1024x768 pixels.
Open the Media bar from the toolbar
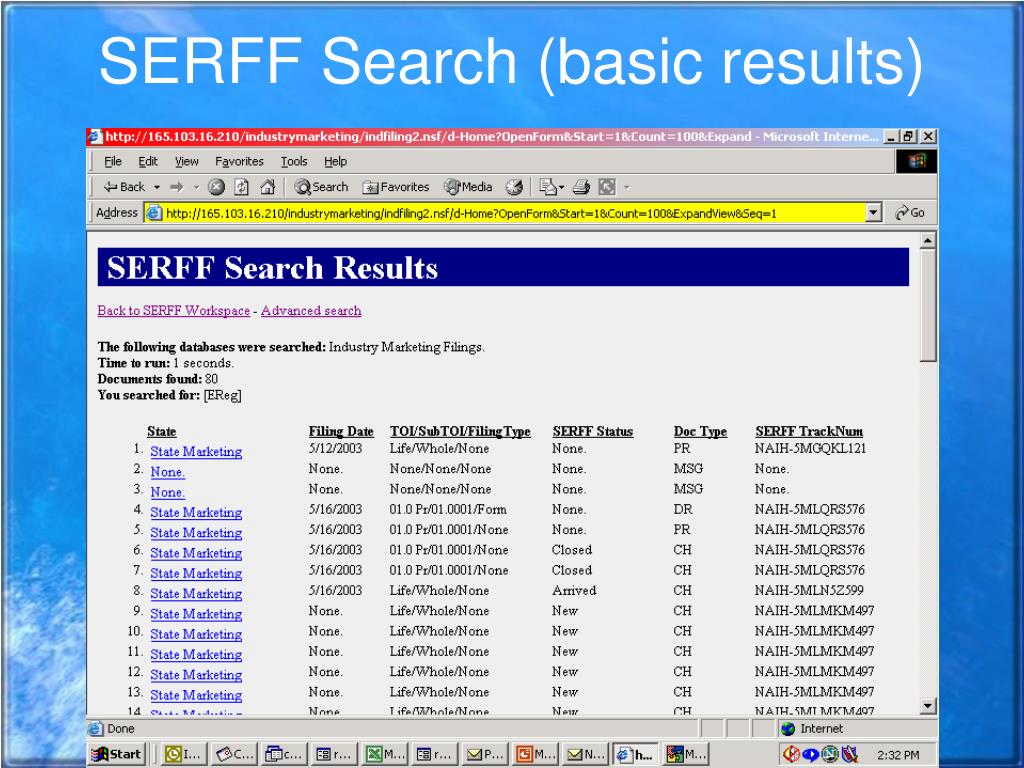click(468, 187)
